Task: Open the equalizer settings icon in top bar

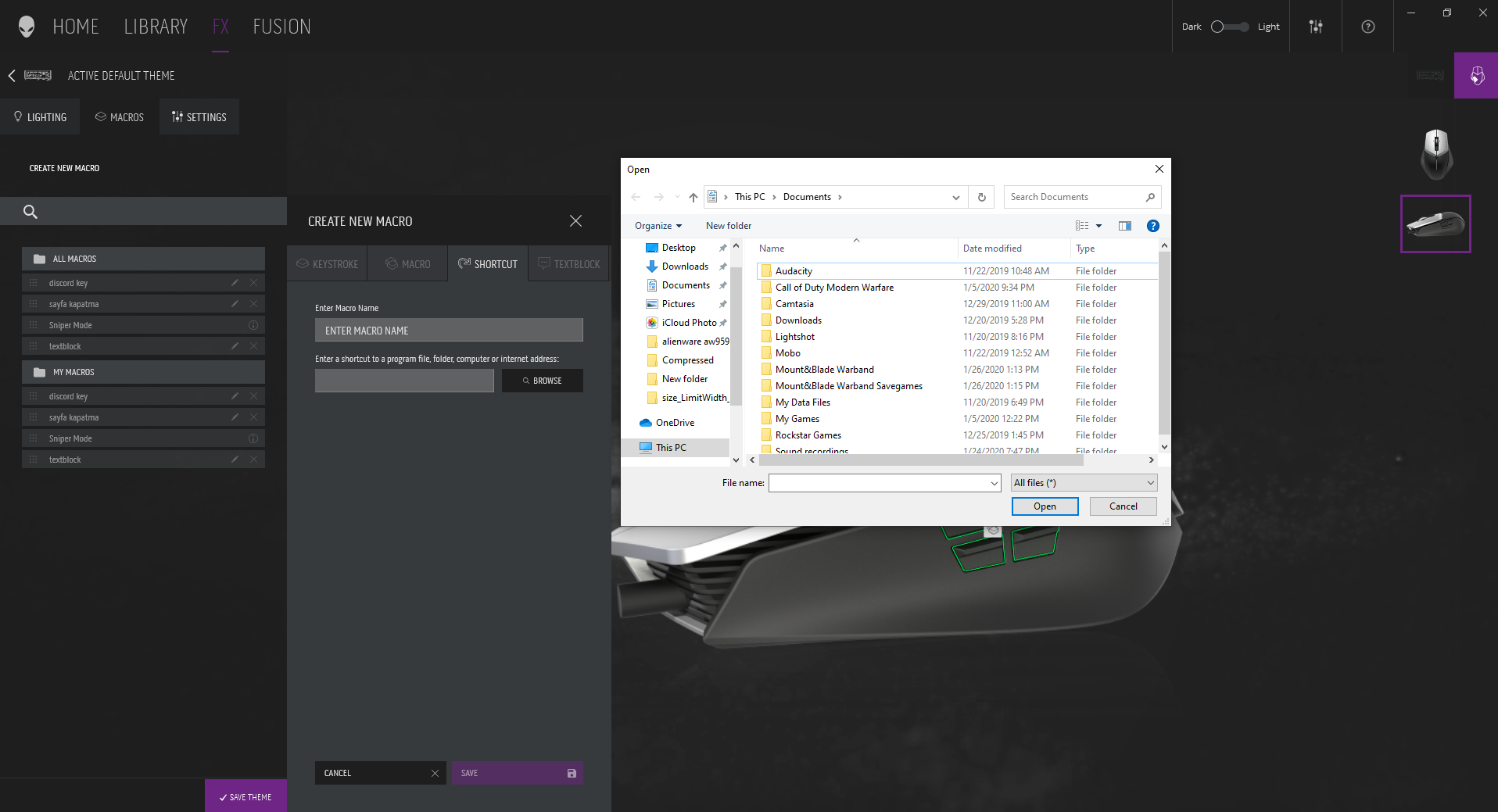Action: tap(1316, 27)
